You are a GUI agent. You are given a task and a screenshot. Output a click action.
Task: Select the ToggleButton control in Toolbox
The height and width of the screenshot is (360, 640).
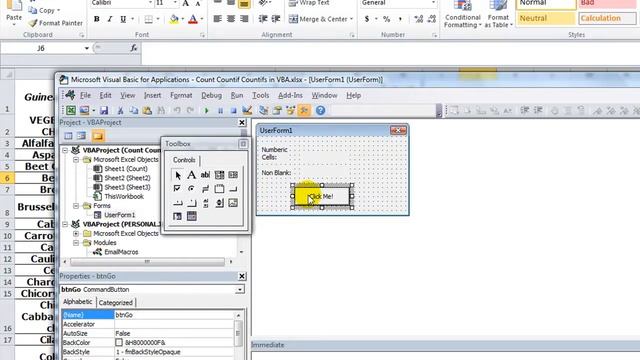205,189
